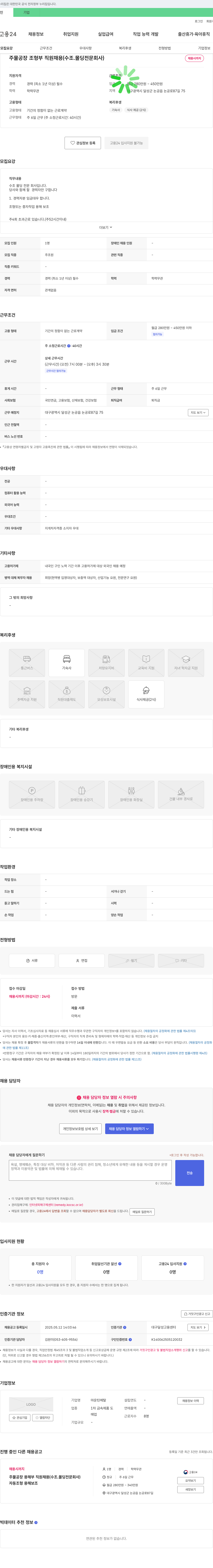The image size is (213, 1568).
Task: Click the 통근버스 benefit icon
Action: 27,663
